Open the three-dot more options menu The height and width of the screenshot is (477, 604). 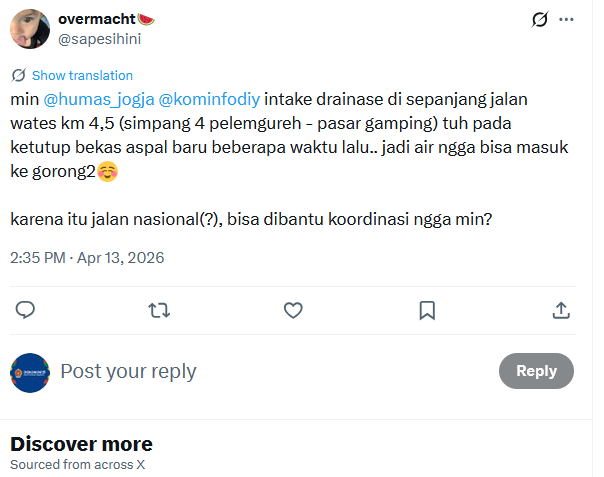point(567,20)
